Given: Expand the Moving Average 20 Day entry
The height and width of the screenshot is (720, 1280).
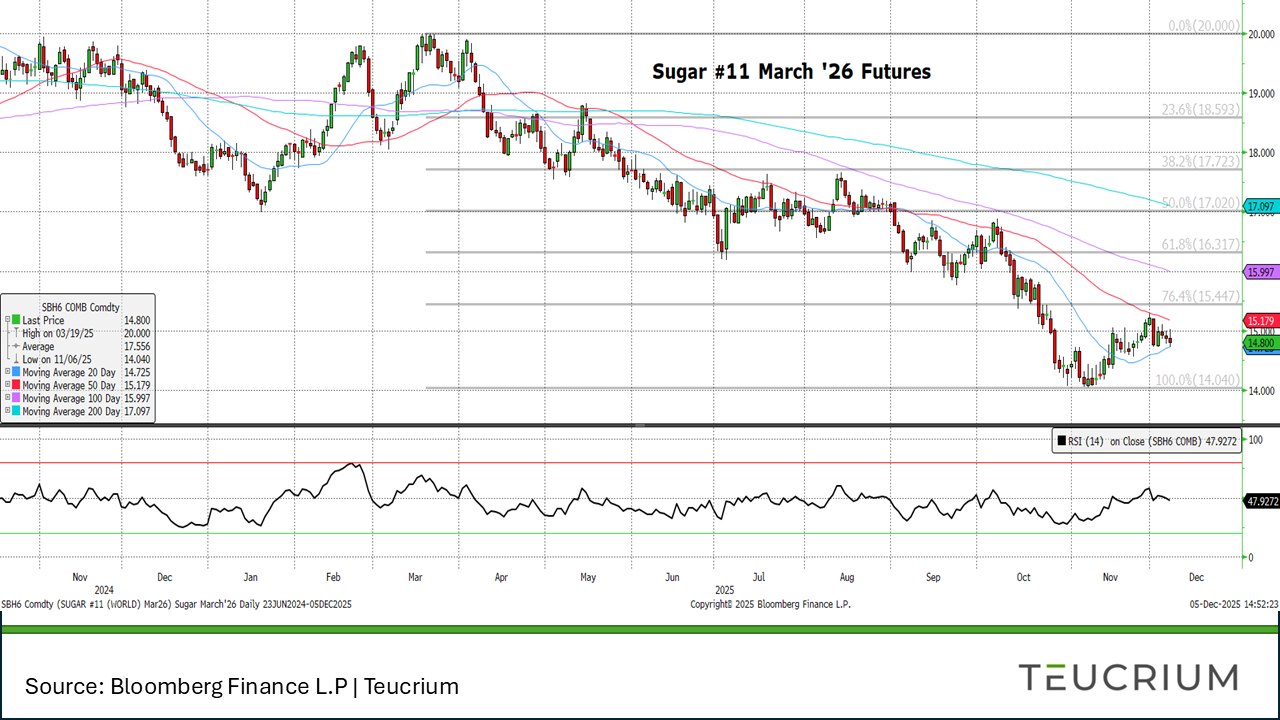Looking at the screenshot, I should 7,373.
